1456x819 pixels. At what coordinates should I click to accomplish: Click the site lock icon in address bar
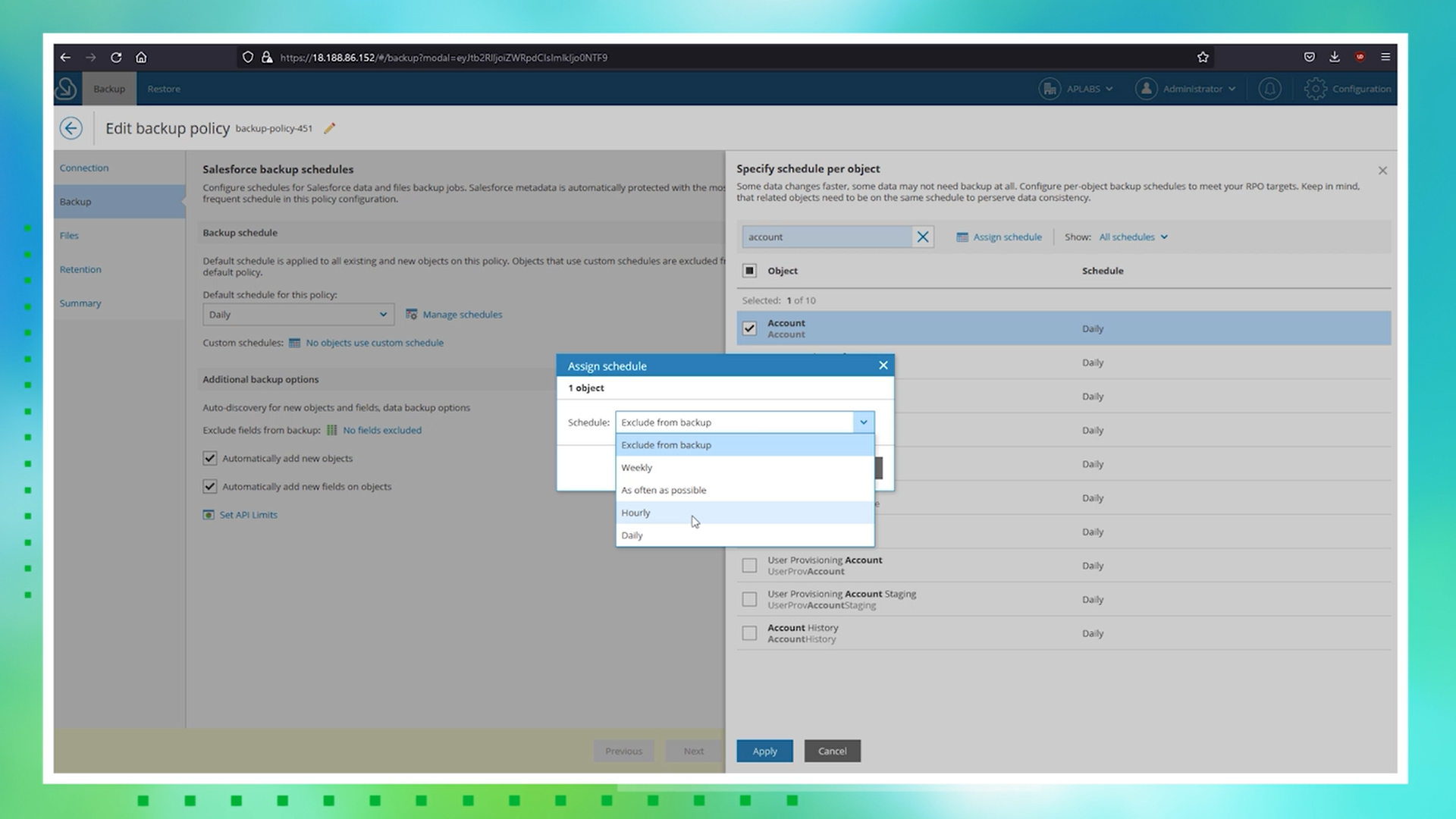tap(267, 57)
